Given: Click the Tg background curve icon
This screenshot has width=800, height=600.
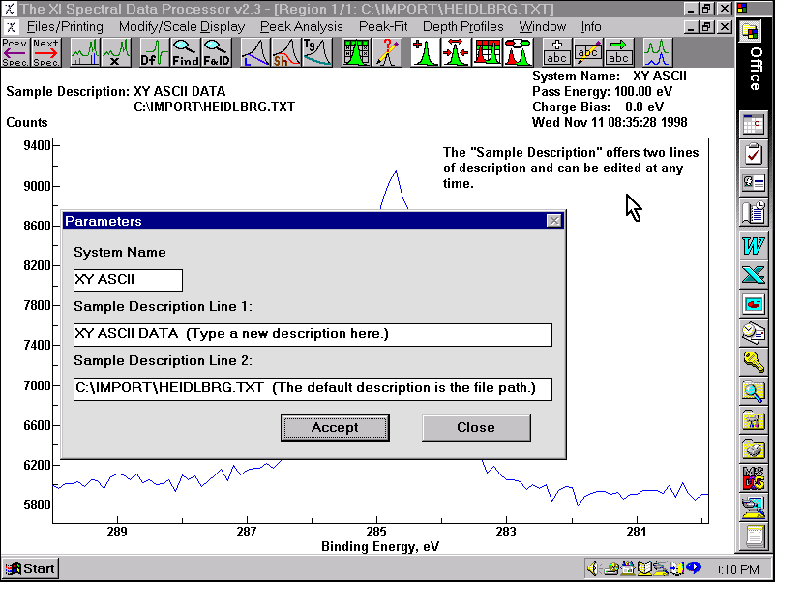Looking at the screenshot, I should tap(316, 51).
